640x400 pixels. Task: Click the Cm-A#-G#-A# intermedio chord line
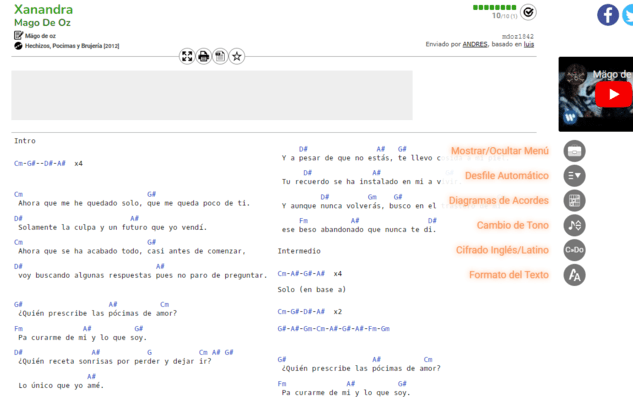pos(301,273)
